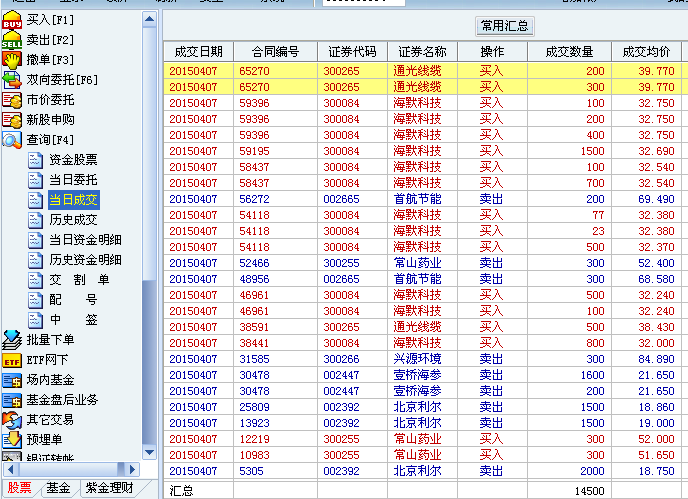
Task: Sort by the 合同编号 column header
Action: tap(276, 52)
